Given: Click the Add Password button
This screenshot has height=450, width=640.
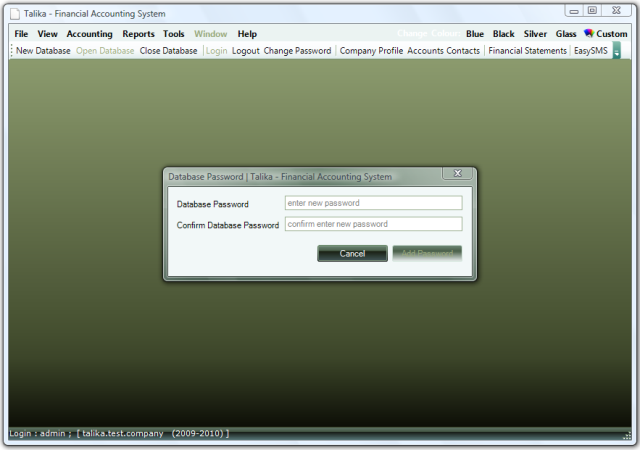Looking at the screenshot, I should [x=427, y=253].
